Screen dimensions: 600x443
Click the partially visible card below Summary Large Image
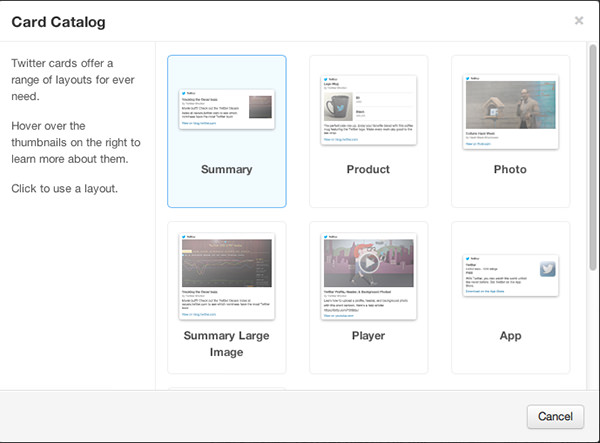click(x=227, y=389)
